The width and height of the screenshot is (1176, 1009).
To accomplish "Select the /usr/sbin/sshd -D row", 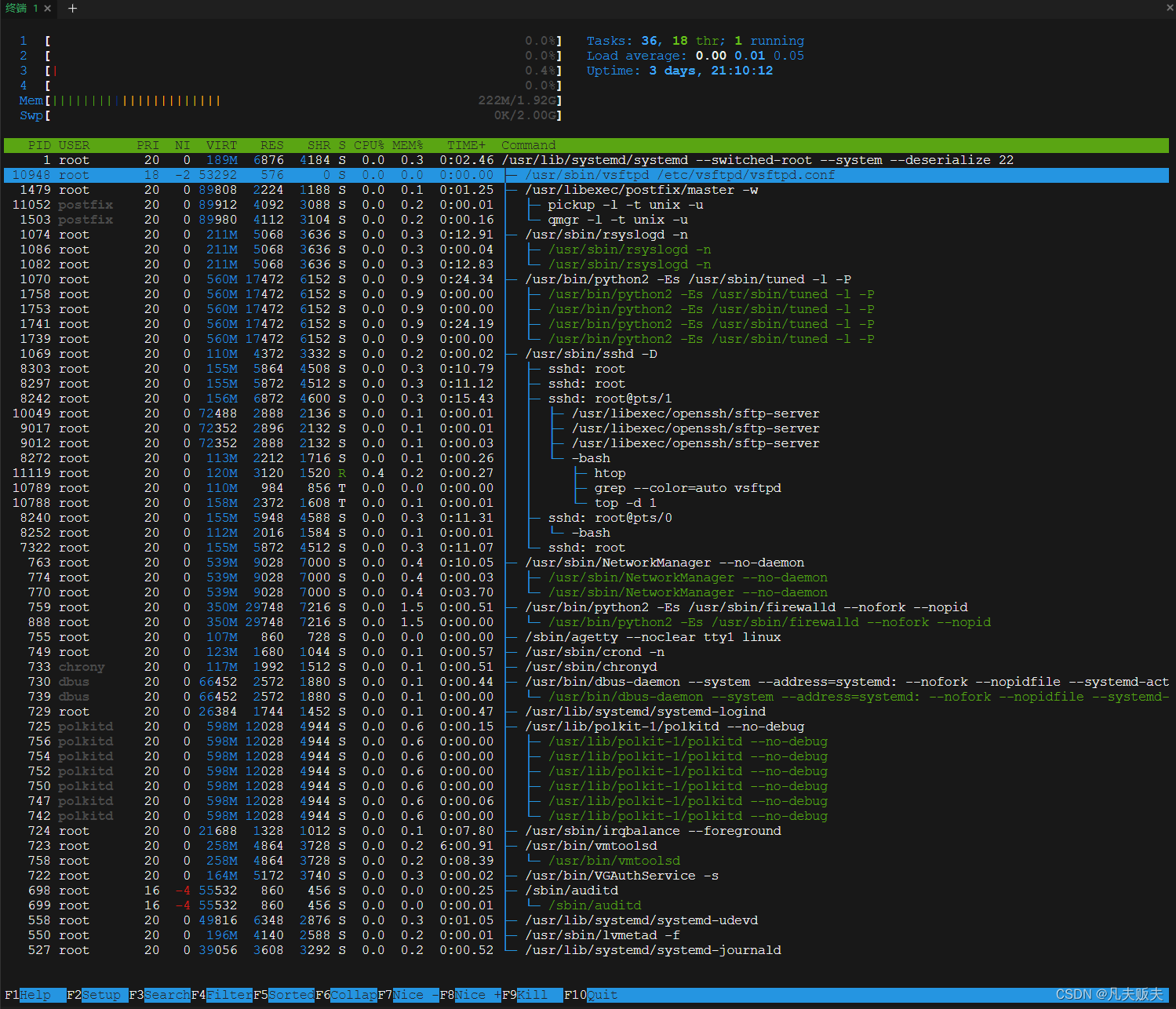I will point(586,354).
